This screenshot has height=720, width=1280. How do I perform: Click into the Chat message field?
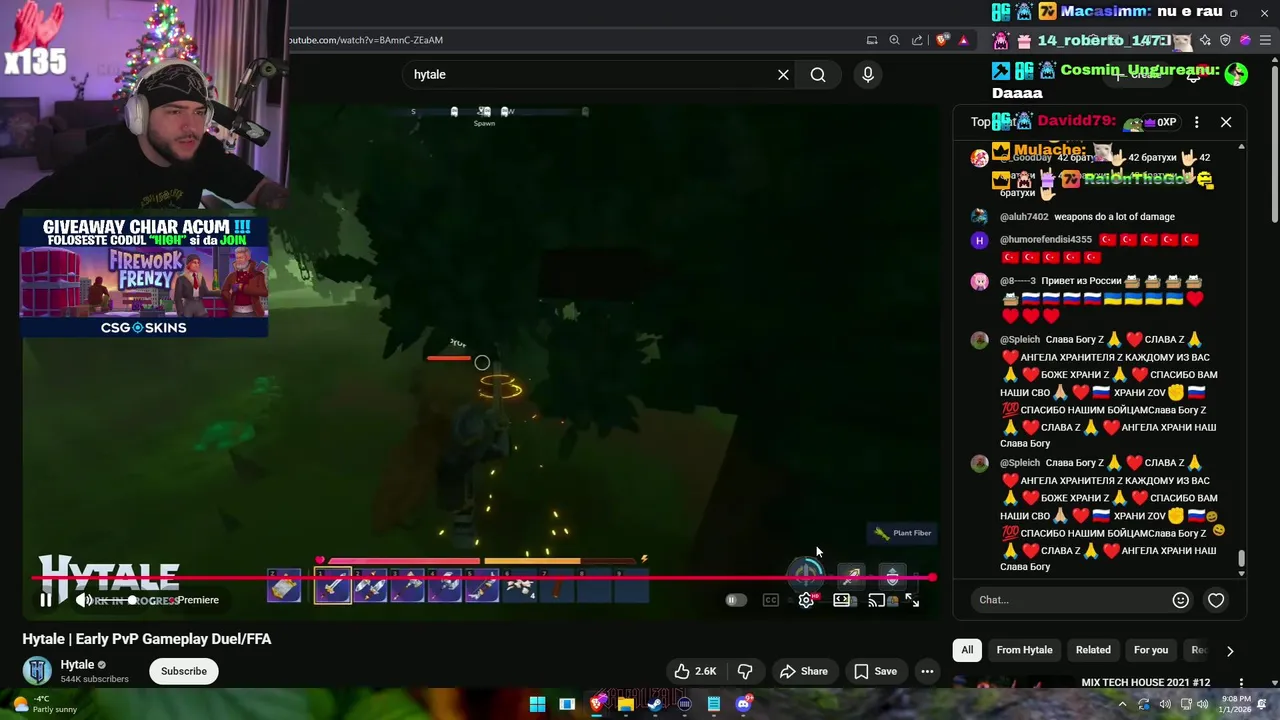1070,600
